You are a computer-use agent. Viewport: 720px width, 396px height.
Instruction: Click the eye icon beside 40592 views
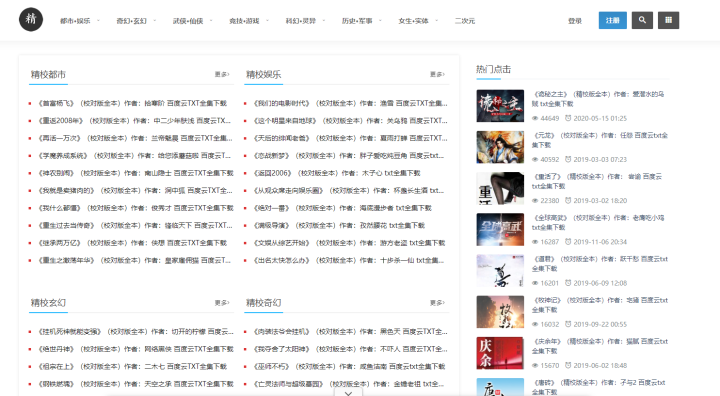pos(535,159)
